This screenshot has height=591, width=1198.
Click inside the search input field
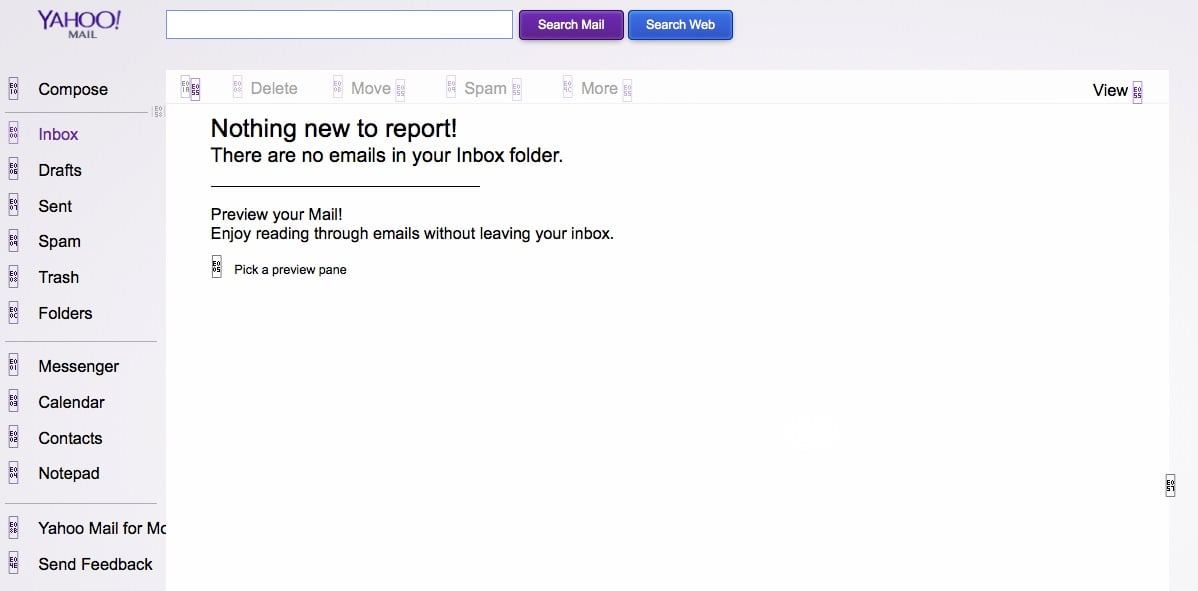(339, 24)
